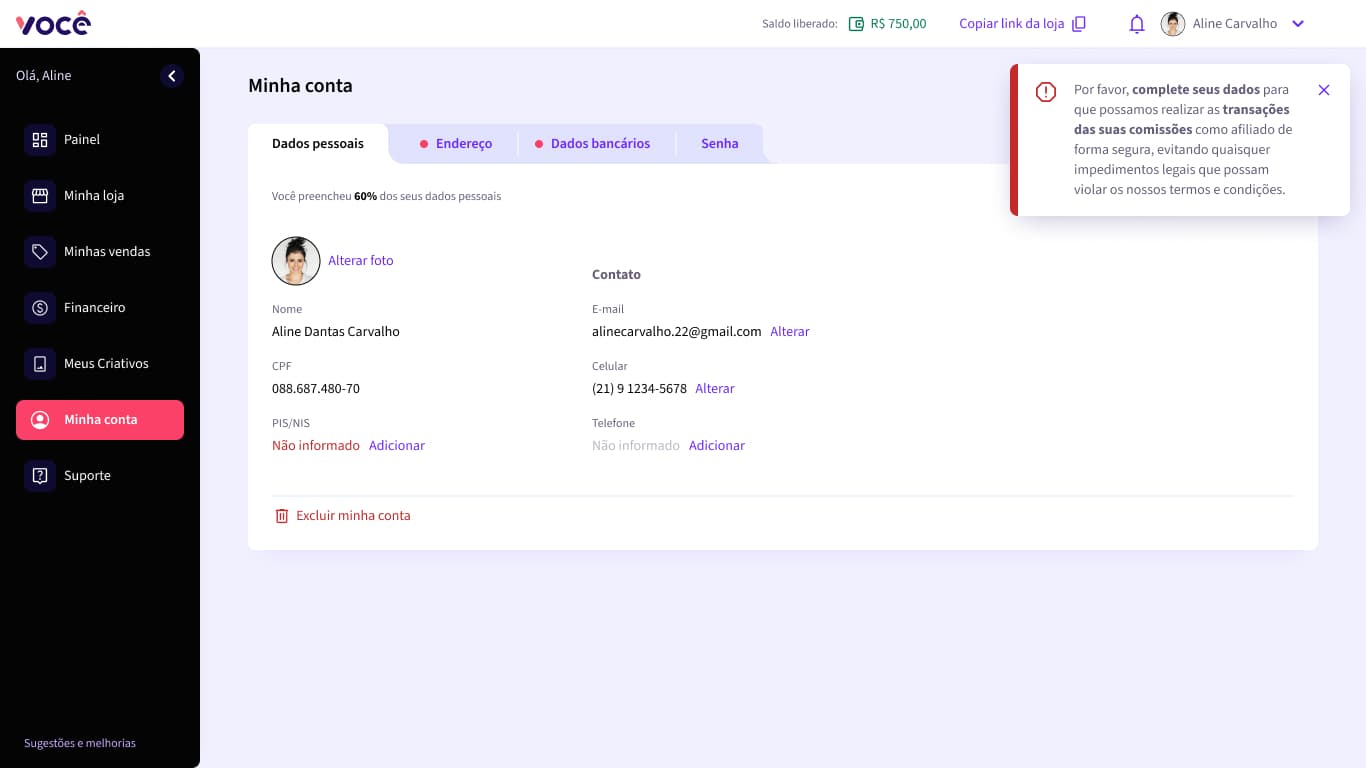Open Sugestões e melhorias link
The width and height of the screenshot is (1366, 768).
[x=80, y=743]
